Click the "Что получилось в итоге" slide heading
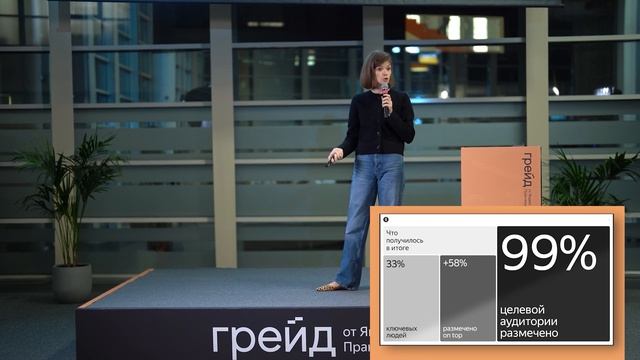The width and height of the screenshot is (640, 360). coord(404,240)
